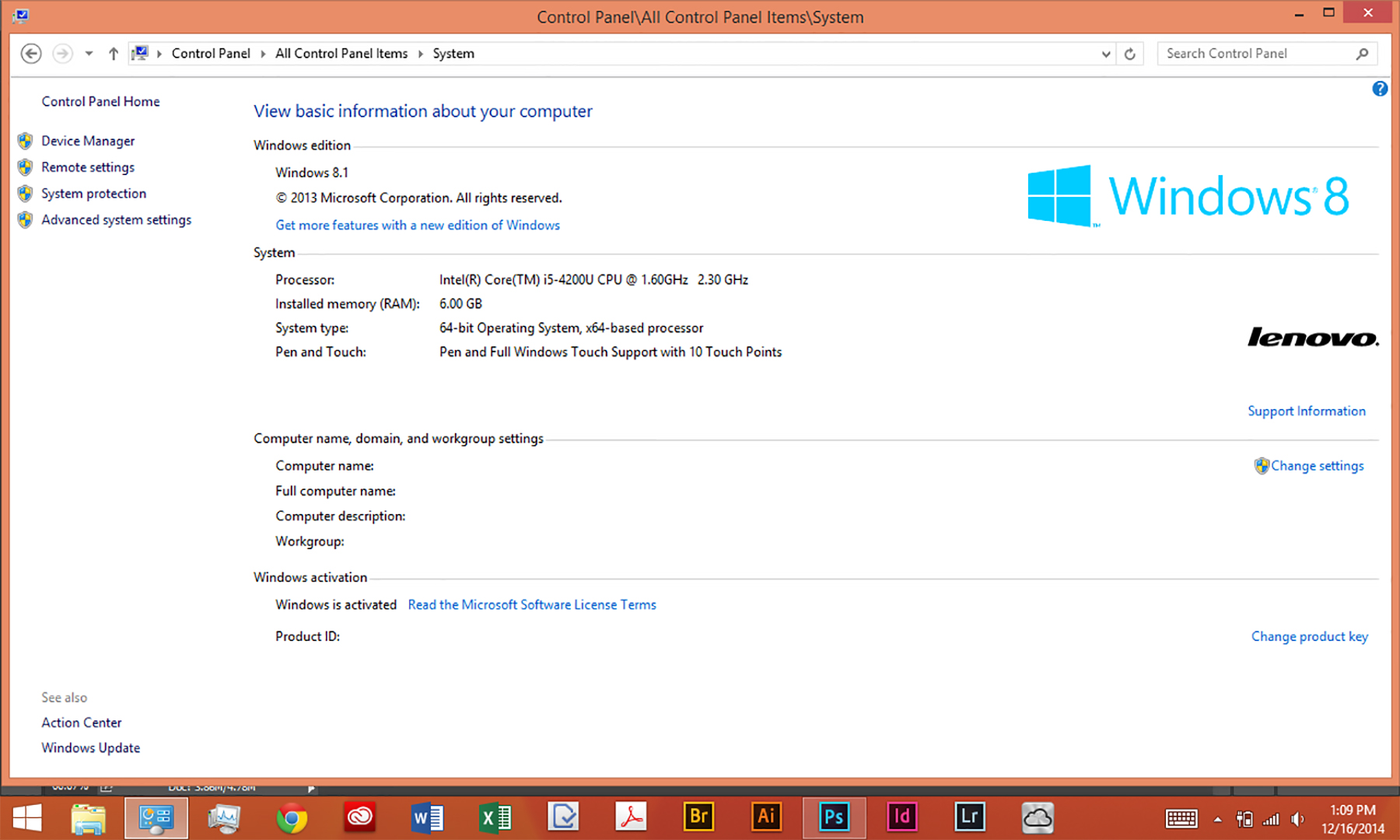Open the touch keyboard from tray
The image size is (1400, 840).
(x=1181, y=819)
